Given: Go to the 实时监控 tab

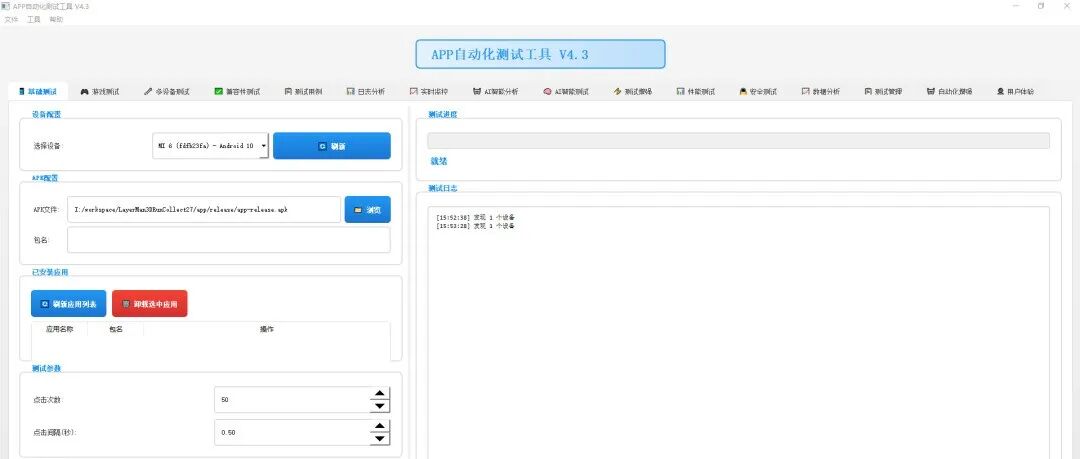Looking at the screenshot, I should pyautogui.click(x=429, y=92).
